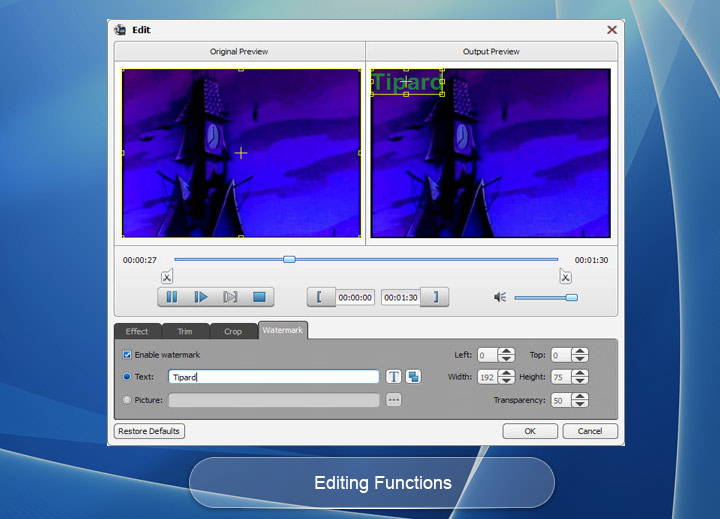720x519 pixels.
Task: Click the Output Preview header
Action: (491, 51)
